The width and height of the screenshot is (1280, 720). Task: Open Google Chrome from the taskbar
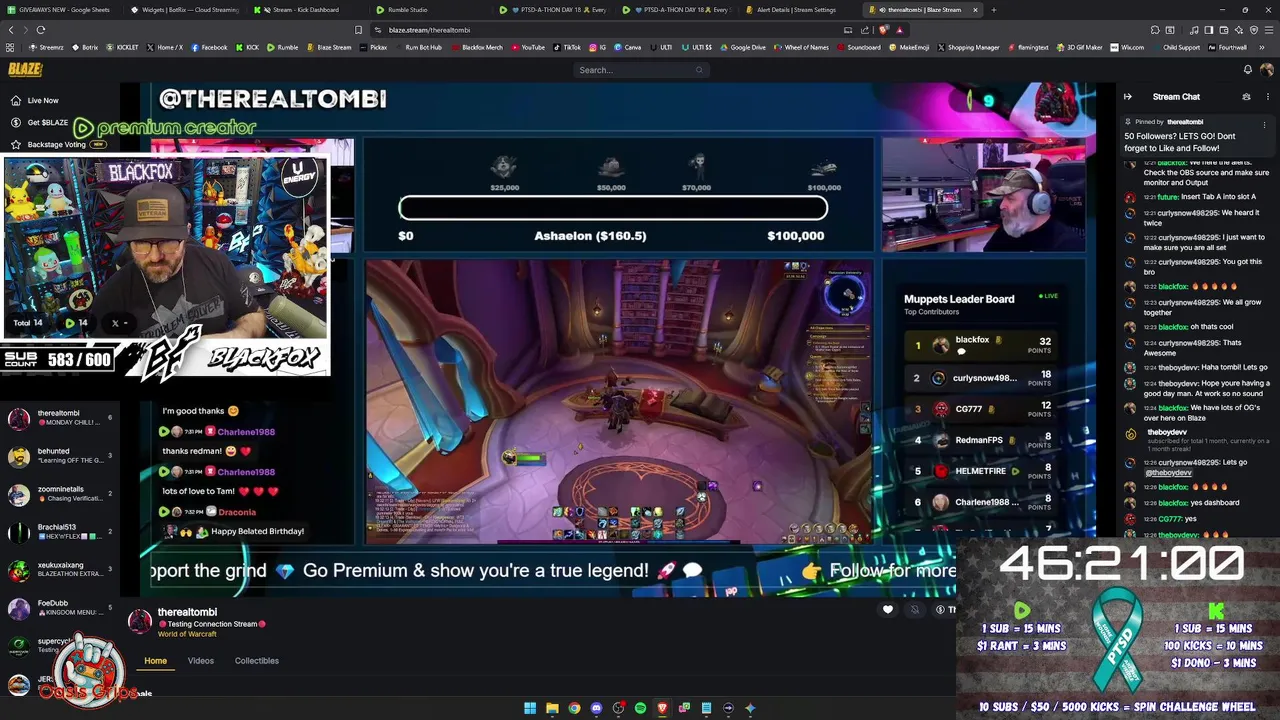(x=574, y=708)
